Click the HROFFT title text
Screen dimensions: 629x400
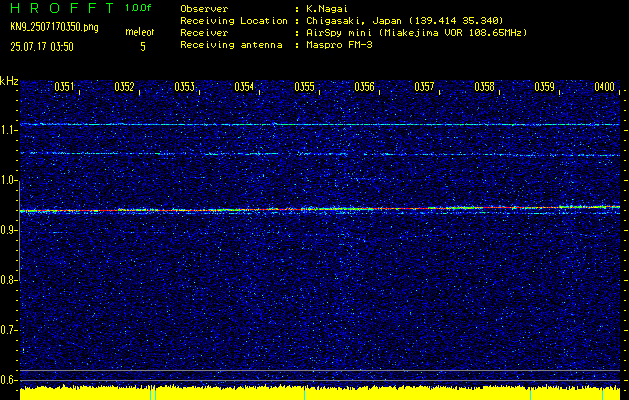pyautogui.click(x=62, y=8)
